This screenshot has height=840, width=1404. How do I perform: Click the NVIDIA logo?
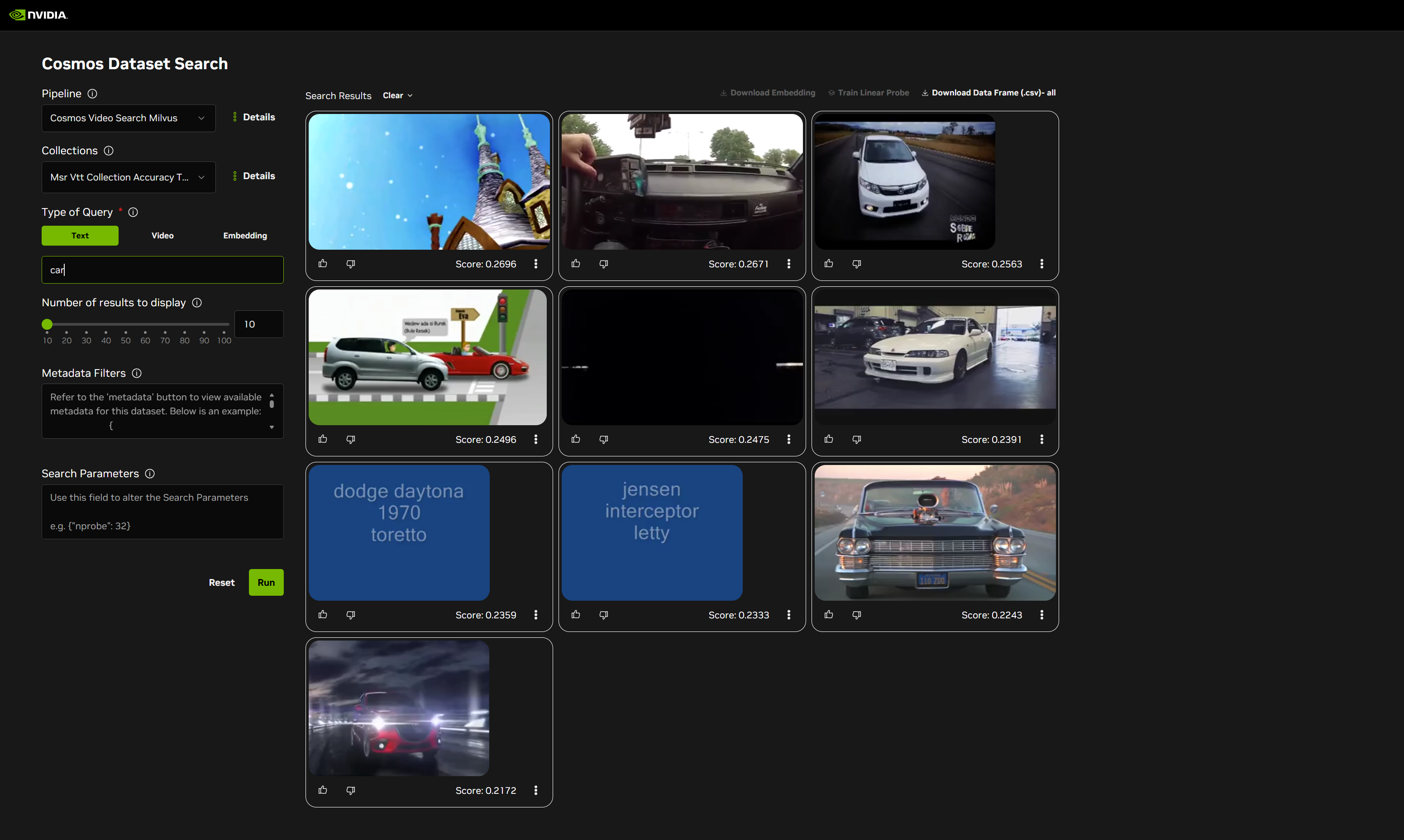click(38, 15)
